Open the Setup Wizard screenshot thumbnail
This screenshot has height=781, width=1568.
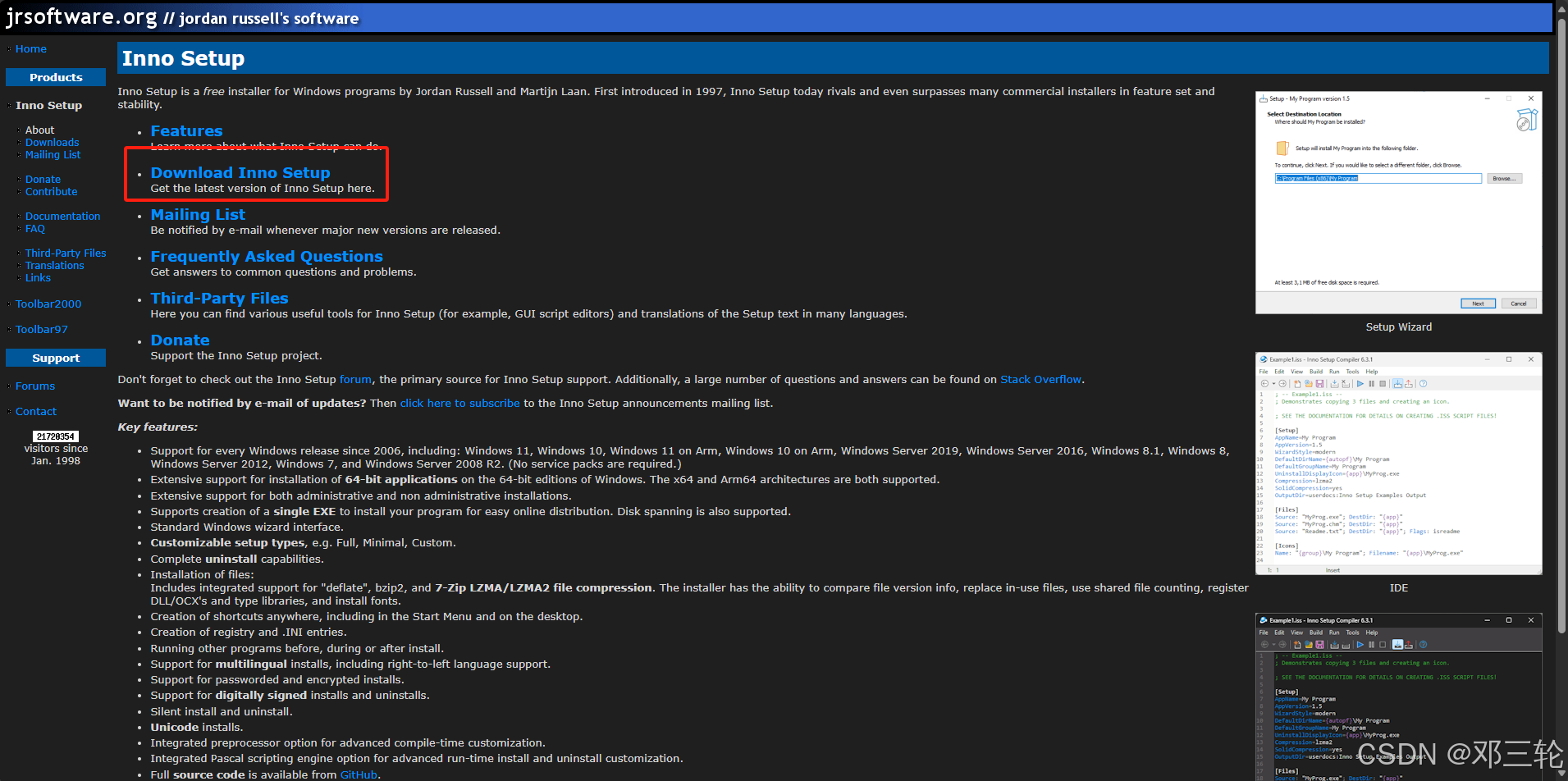click(1399, 203)
